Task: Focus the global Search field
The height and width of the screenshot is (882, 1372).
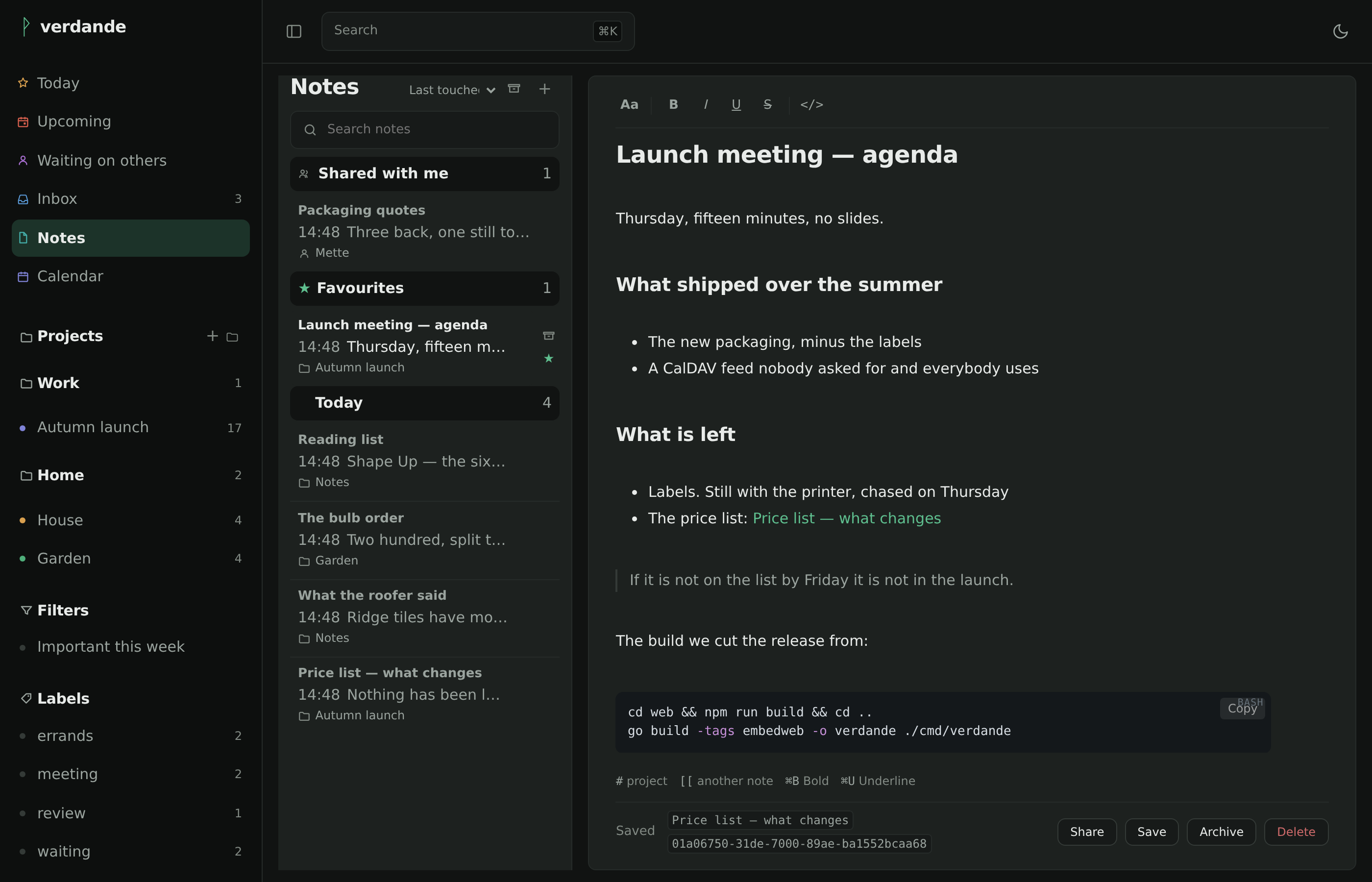Action: click(x=478, y=31)
